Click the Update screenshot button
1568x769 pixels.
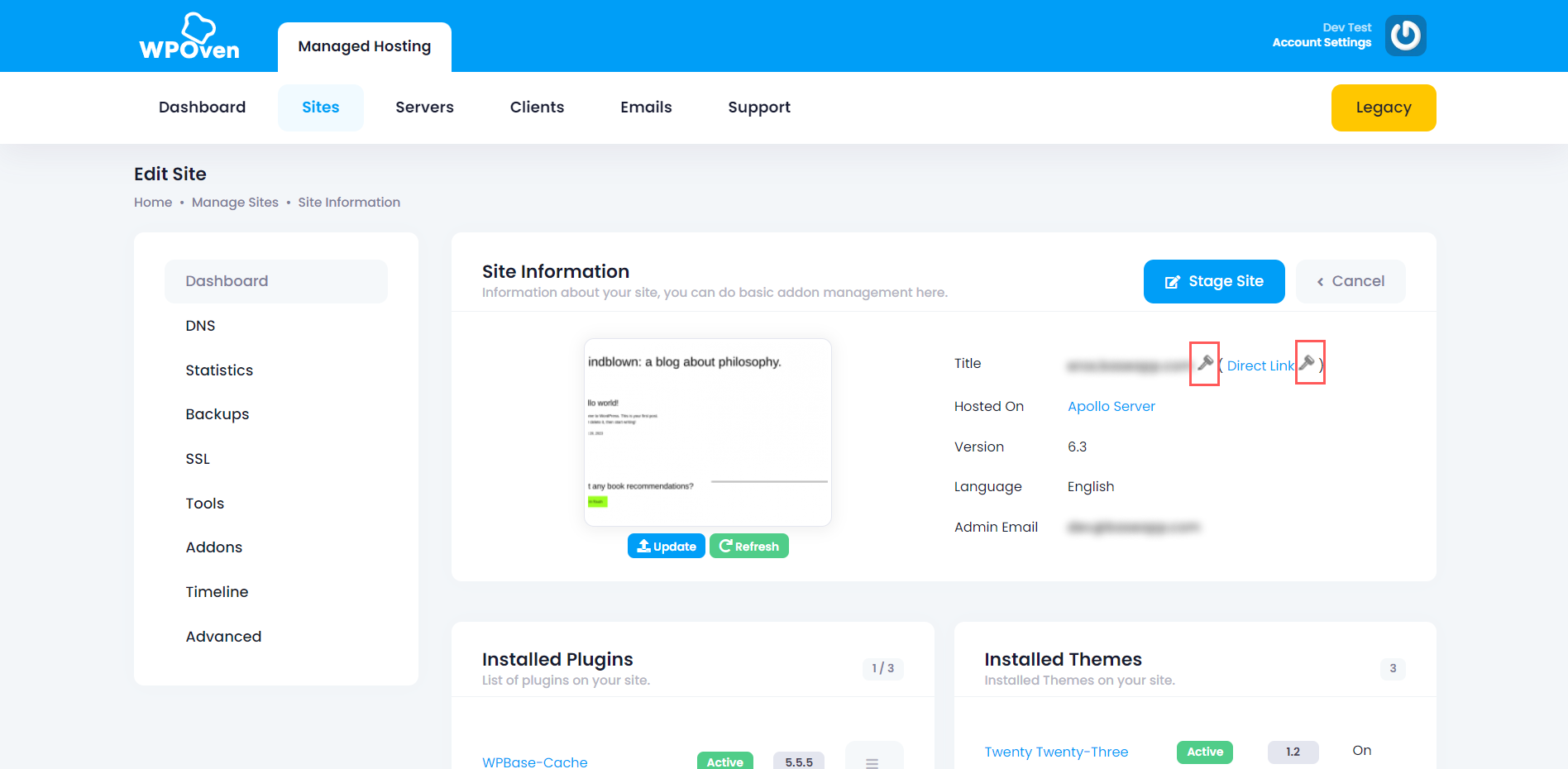[x=667, y=546]
